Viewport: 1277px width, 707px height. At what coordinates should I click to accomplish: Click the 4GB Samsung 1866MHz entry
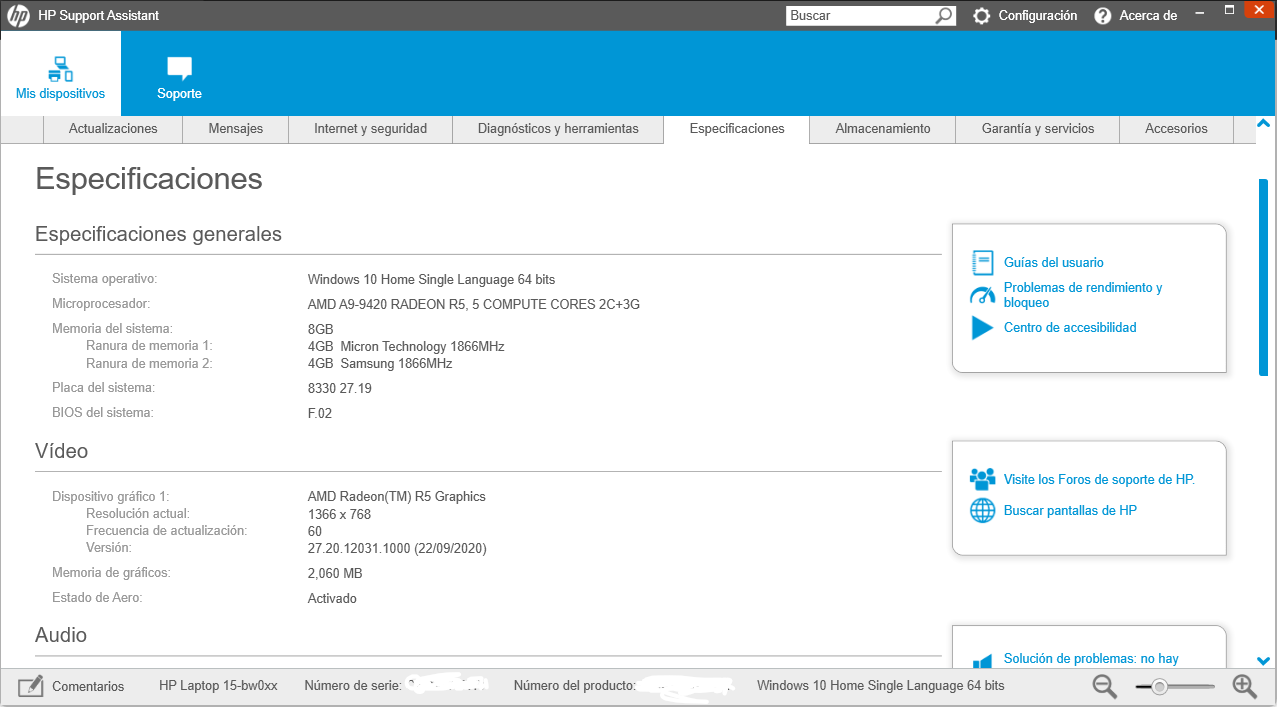[x=380, y=364]
